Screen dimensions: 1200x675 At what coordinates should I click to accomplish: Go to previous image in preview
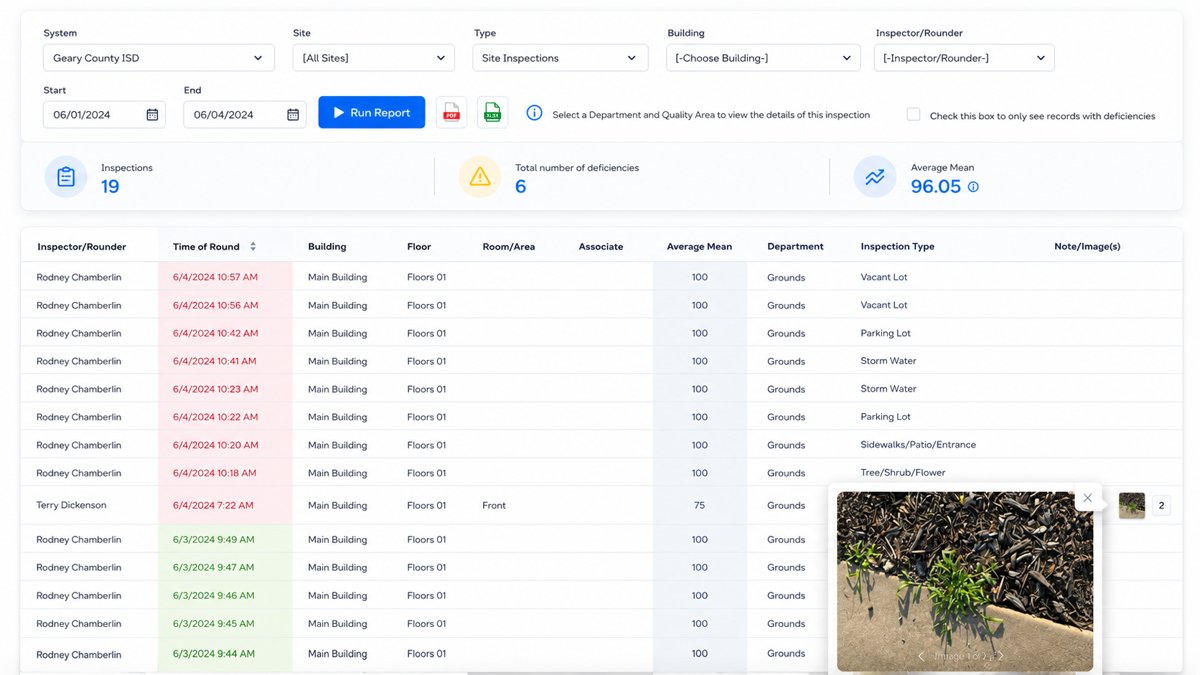pyautogui.click(x=921, y=656)
